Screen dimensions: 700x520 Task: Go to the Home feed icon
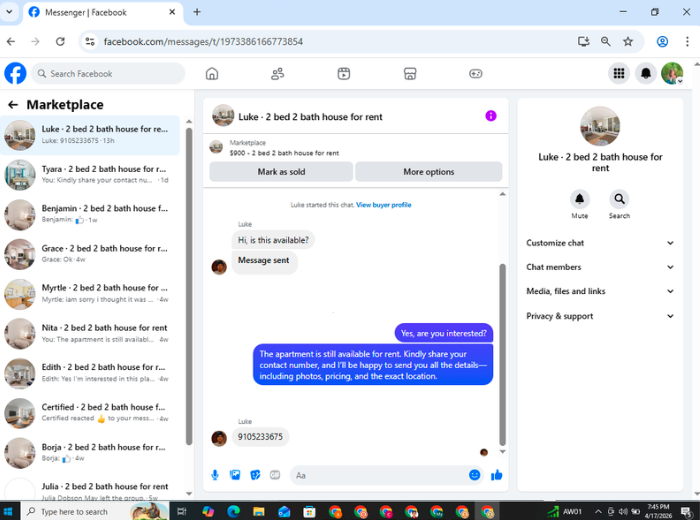point(212,74)
